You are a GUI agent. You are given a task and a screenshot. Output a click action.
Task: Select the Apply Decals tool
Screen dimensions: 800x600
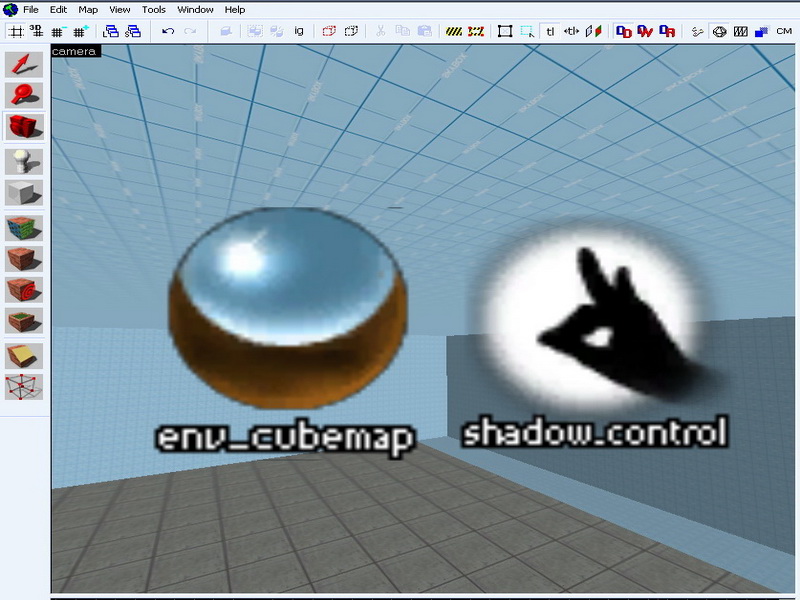[24, 291]
